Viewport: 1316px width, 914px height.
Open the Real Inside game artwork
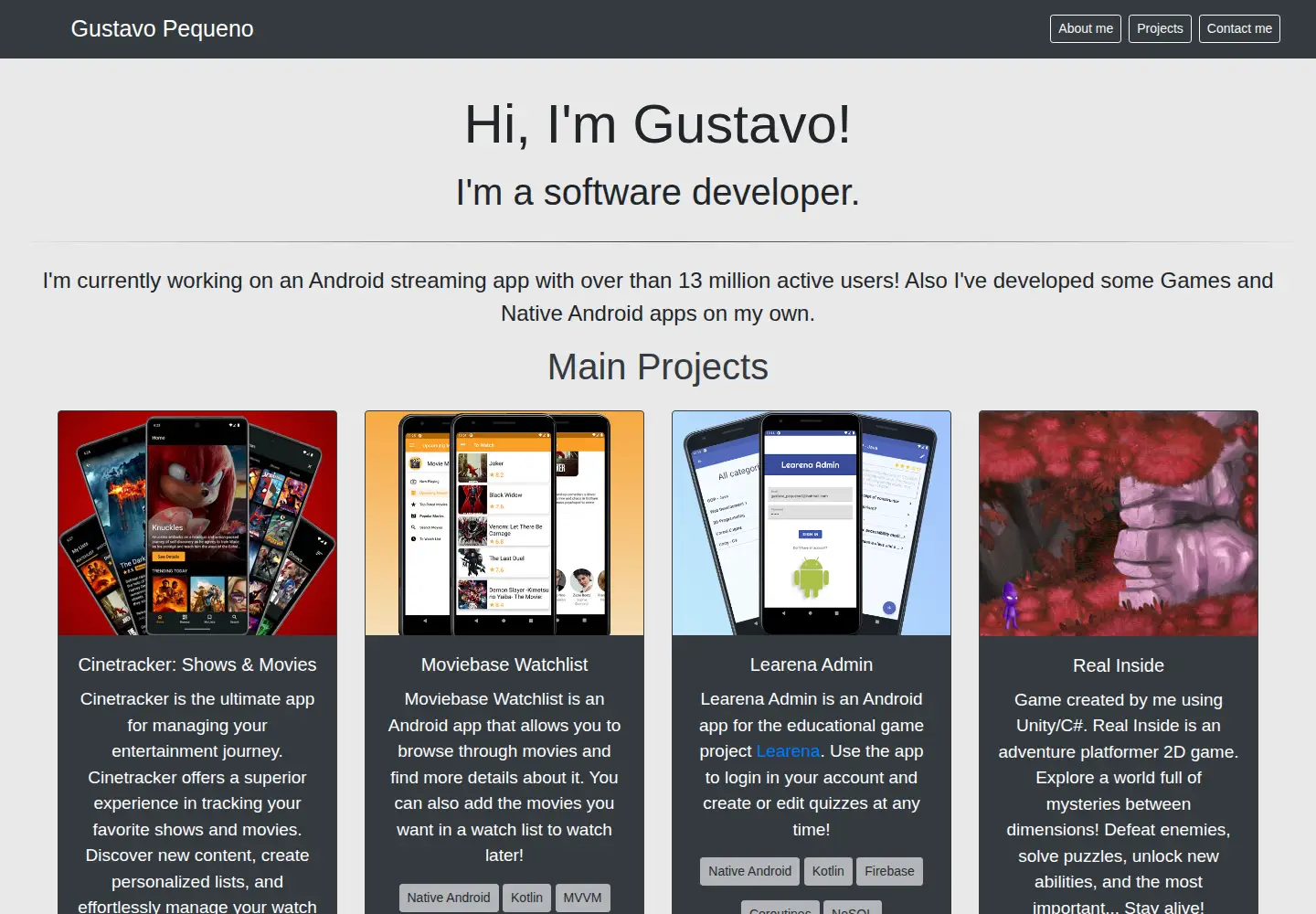[1119, 524]
